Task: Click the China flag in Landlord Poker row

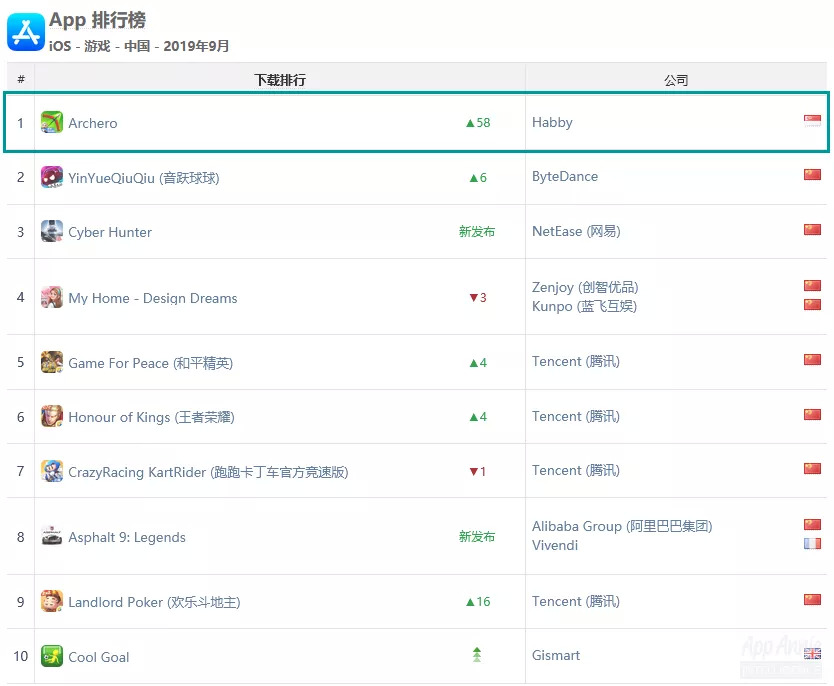Action: point(812,599)
